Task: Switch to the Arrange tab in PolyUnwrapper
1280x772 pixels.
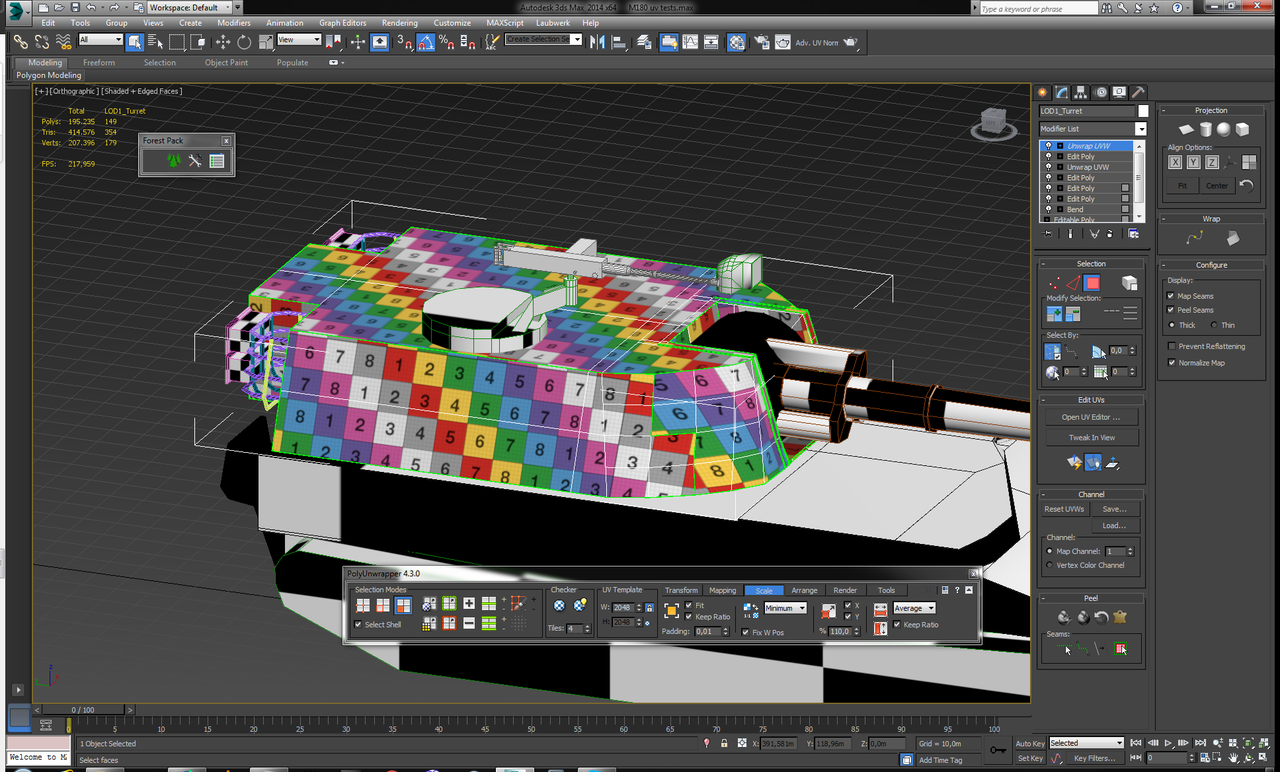Action: [x=804, y=590]
